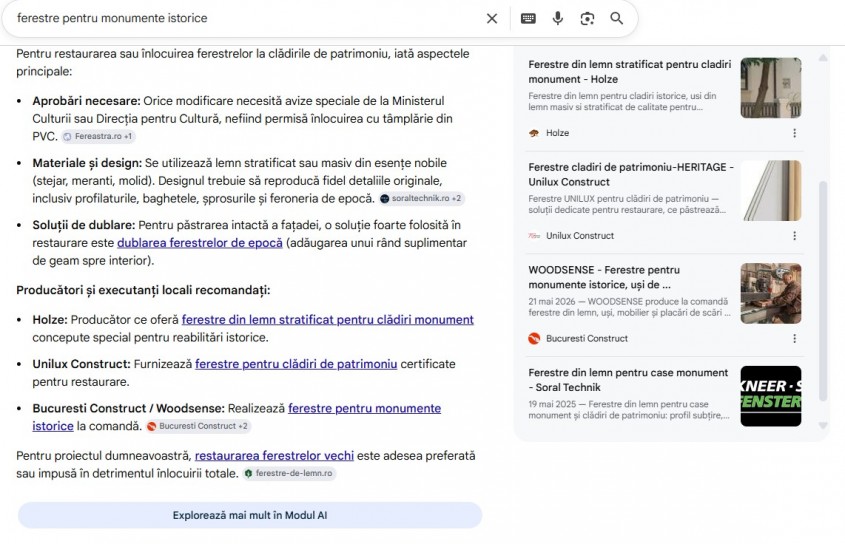This screenshot has width=845, height=544.
Task: Open 'Ferestre cladiri de patrimoniu-HERITAGE' result title
Action: coord(631,175)
